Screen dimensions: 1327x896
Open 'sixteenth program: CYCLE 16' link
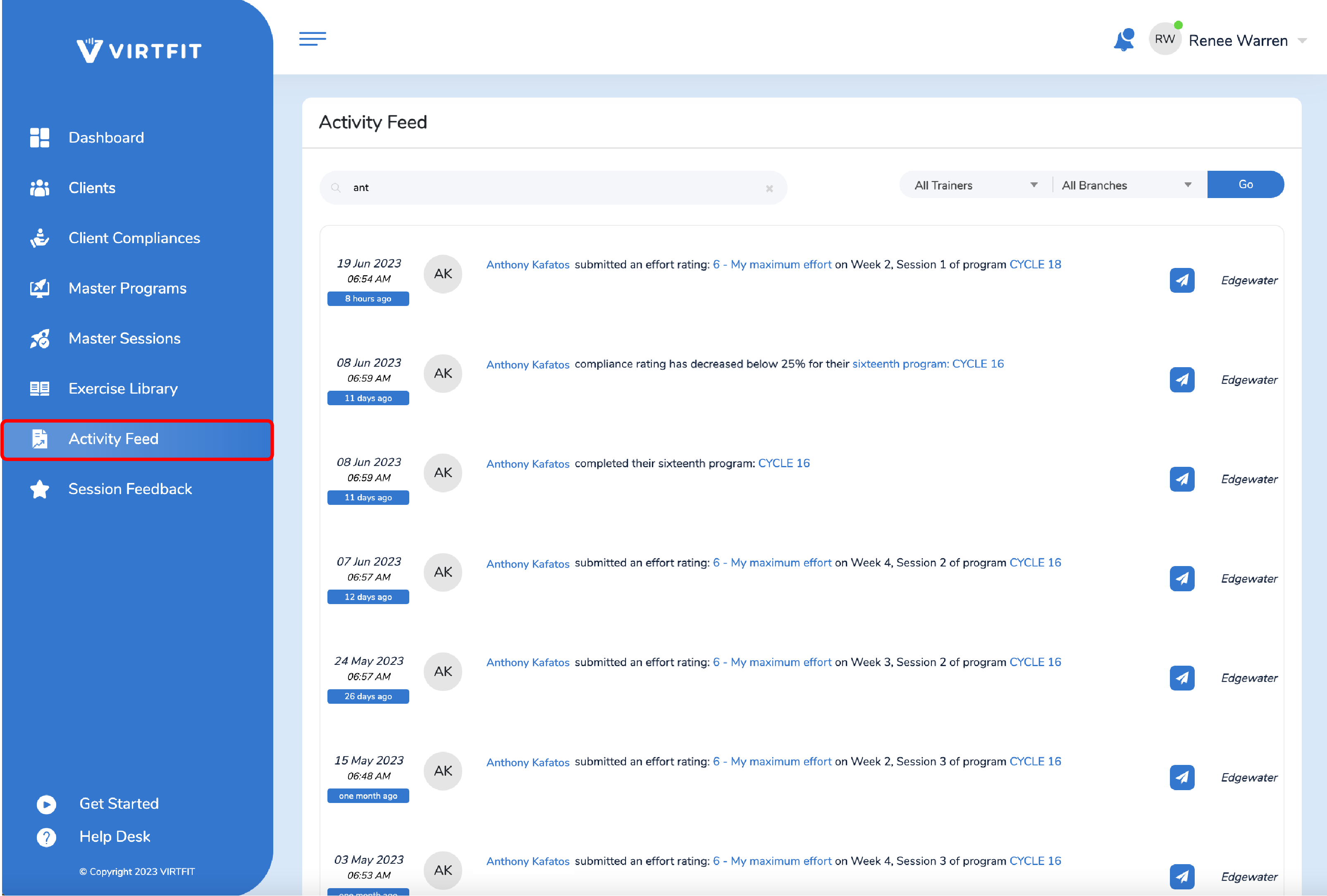pos(928,364)
